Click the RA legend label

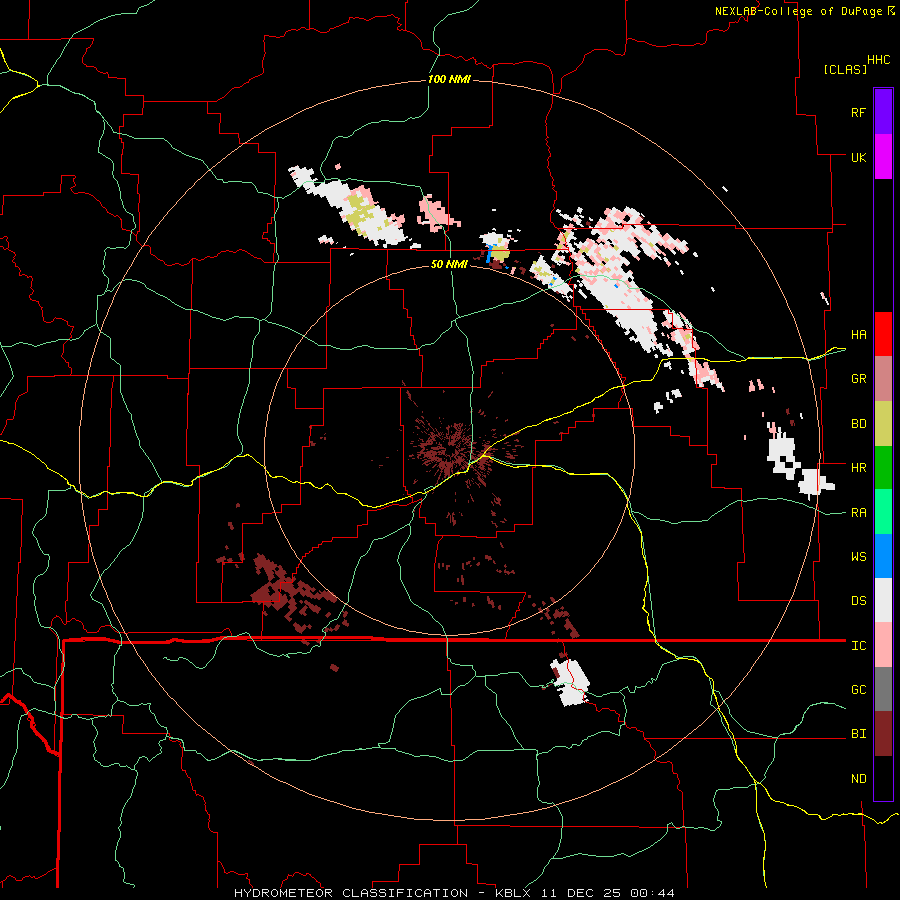pos(859,513)
